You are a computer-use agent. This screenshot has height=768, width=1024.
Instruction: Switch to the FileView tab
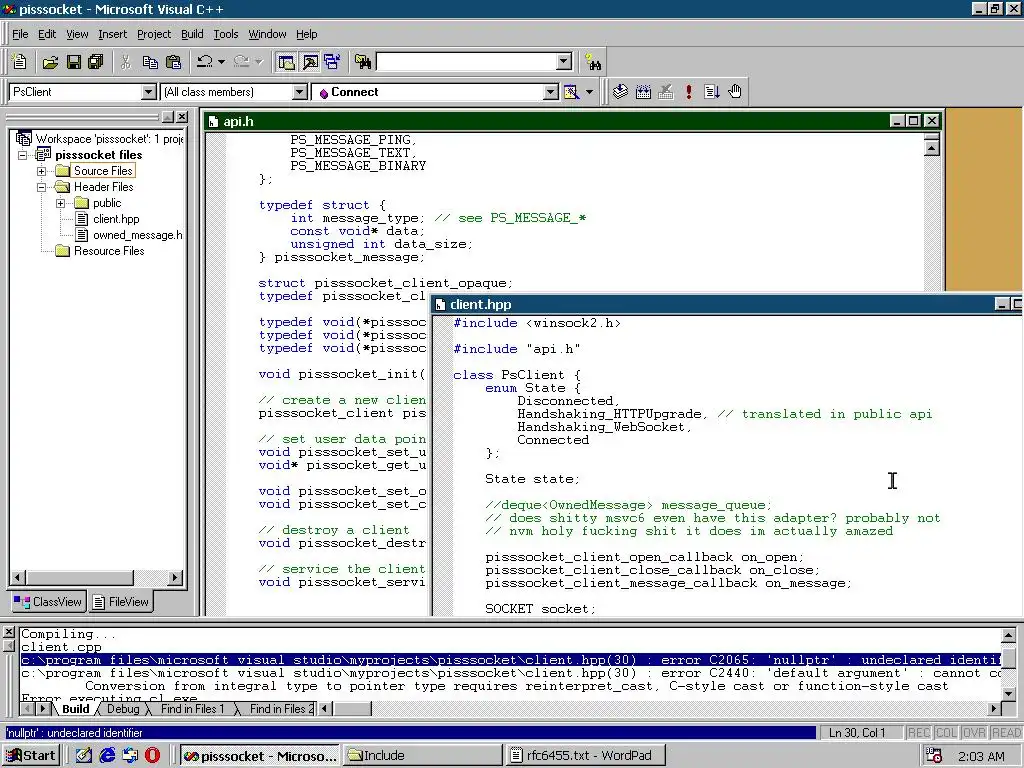click(121, 601)
